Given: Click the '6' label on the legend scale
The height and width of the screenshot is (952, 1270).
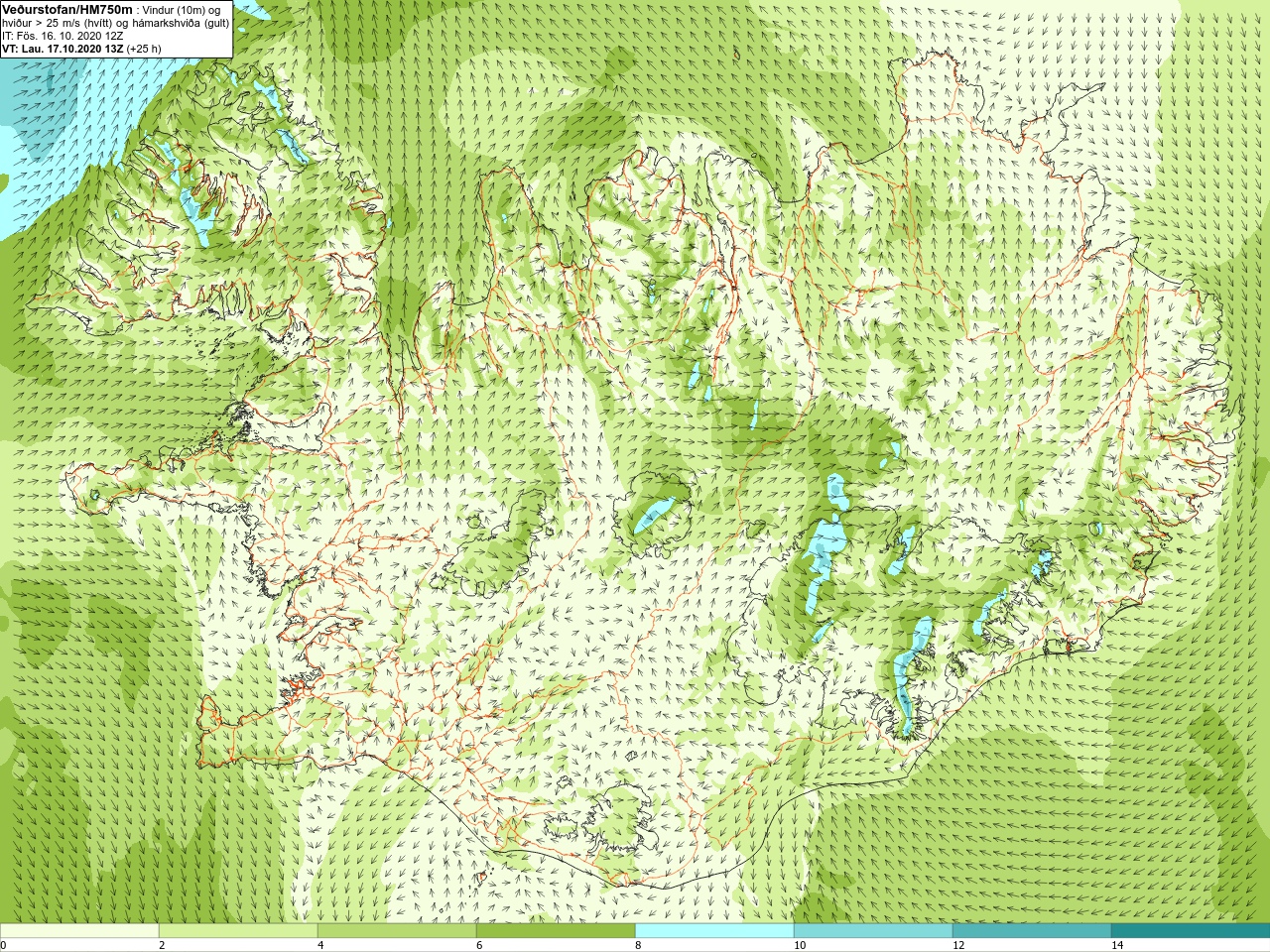Looking at the screenshot, I should (x=479, y=945).
